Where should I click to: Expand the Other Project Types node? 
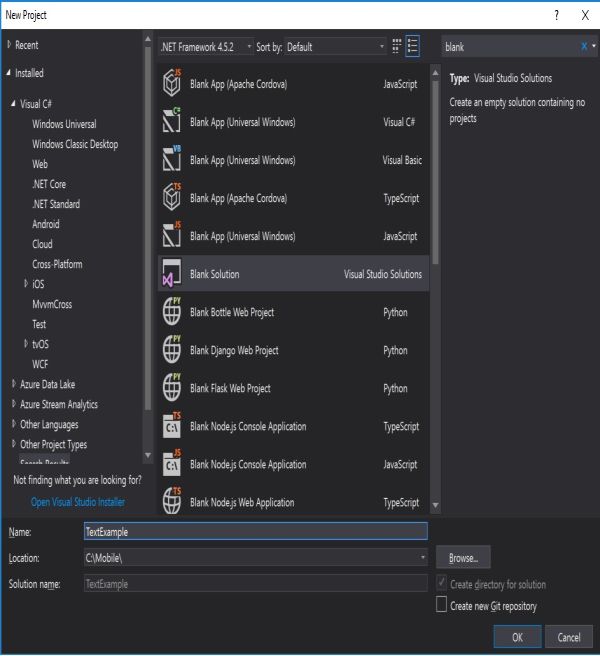[14, 444]
